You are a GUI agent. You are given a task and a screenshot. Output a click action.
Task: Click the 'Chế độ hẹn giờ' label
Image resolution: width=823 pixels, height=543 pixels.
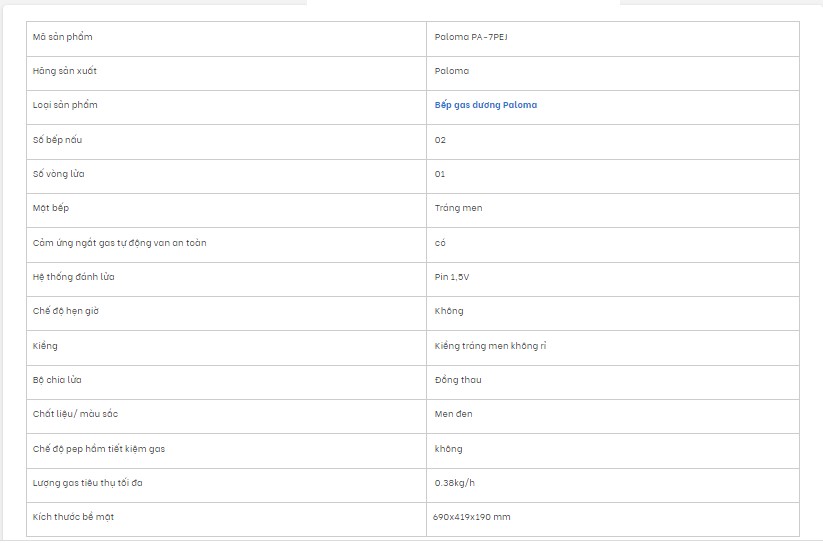pyautogui.click(x=66, y=311)
